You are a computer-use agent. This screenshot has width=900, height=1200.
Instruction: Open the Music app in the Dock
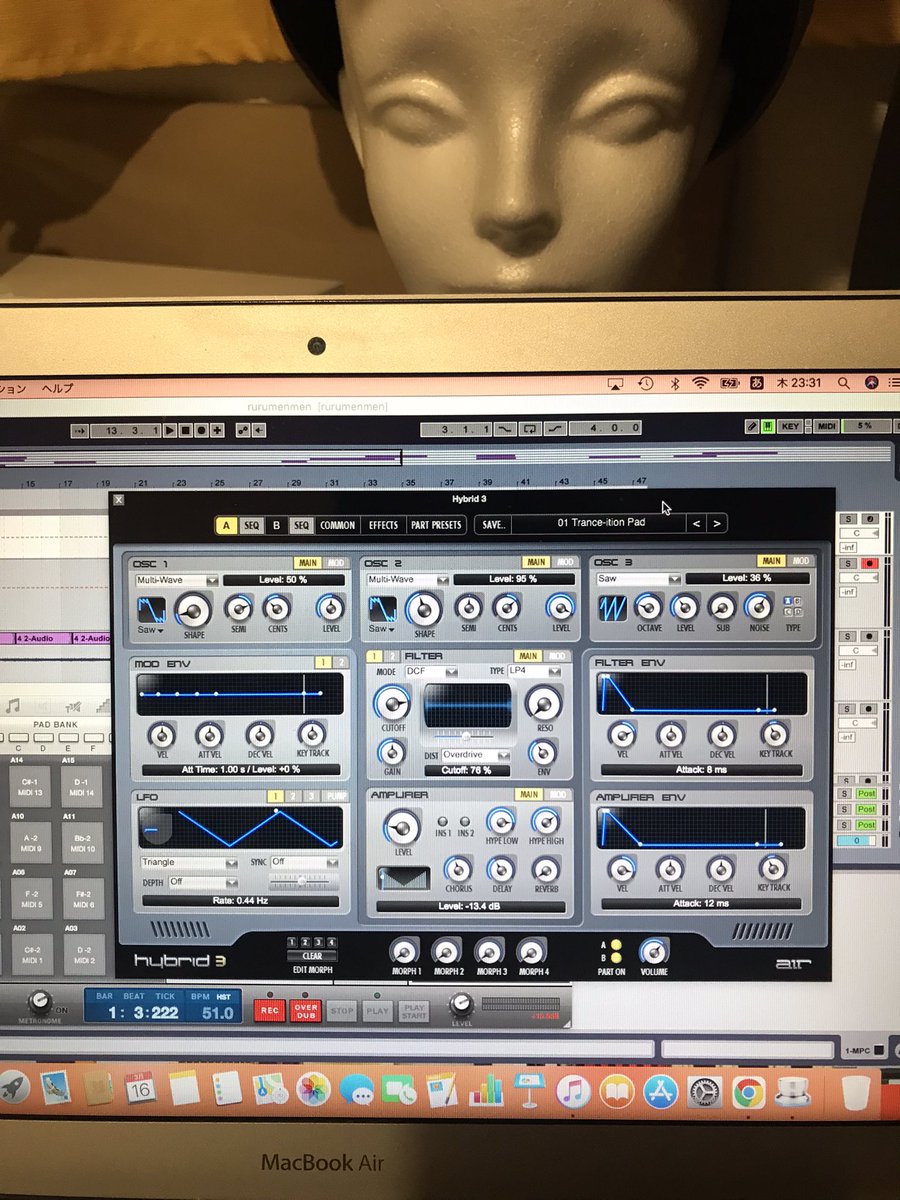[573, 1090]
